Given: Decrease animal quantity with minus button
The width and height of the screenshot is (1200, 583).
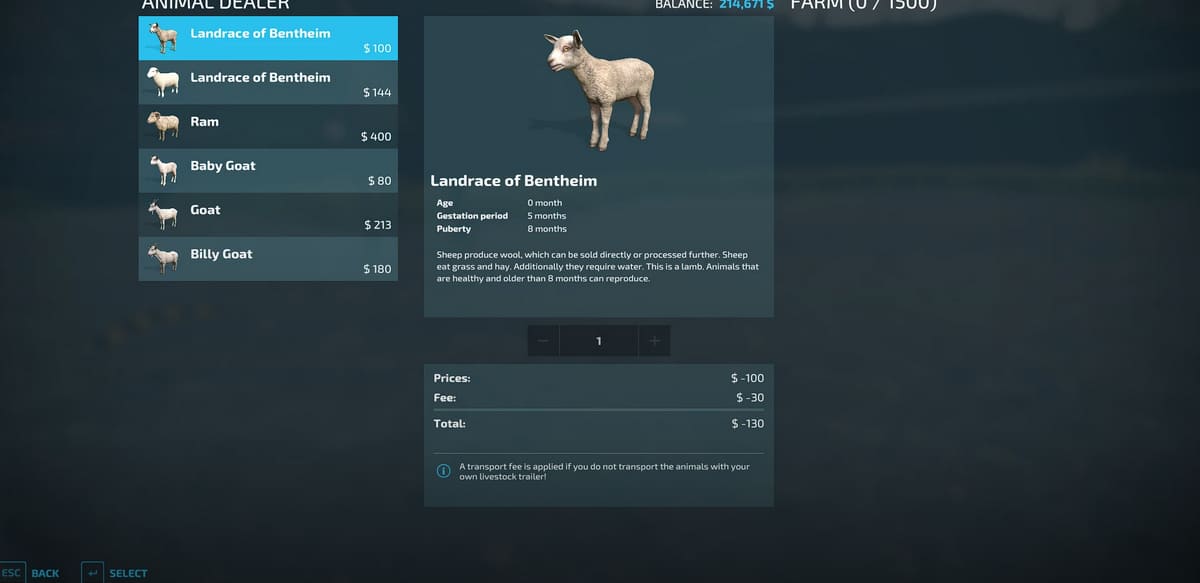Looking at the screenshot, I should click(x=543, y=341).
